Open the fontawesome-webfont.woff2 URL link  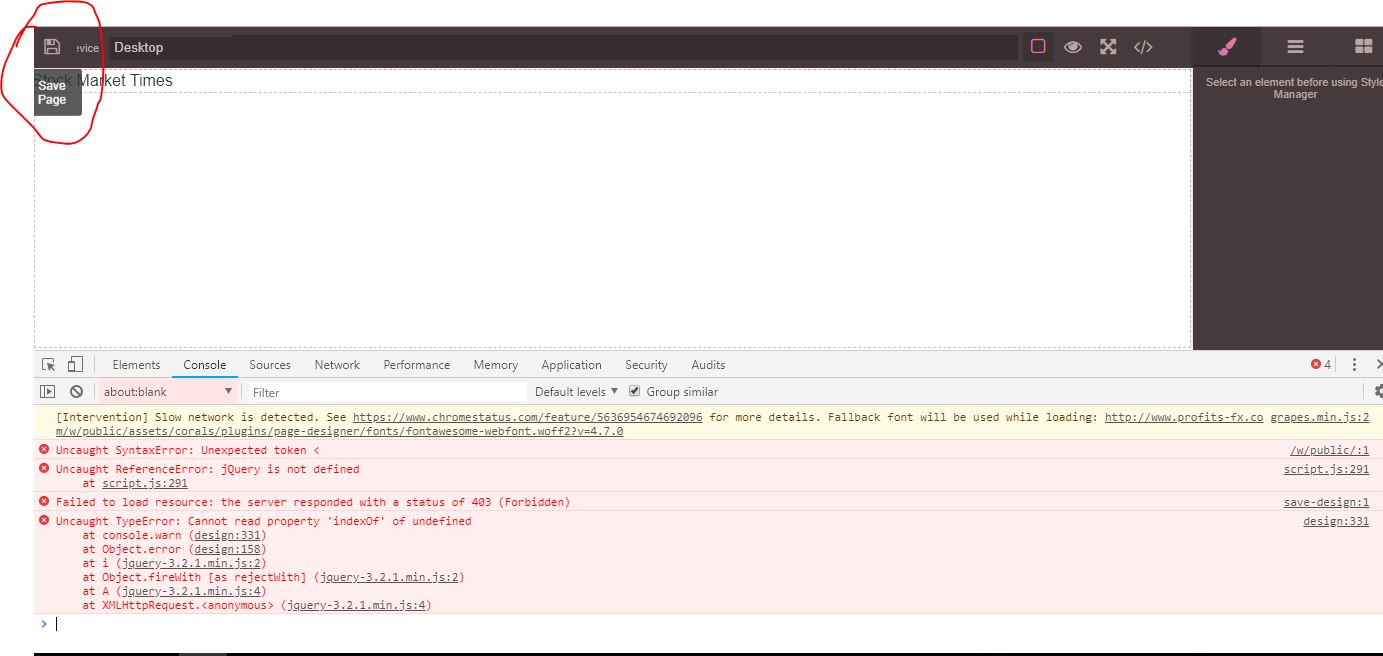pos(339,432)
